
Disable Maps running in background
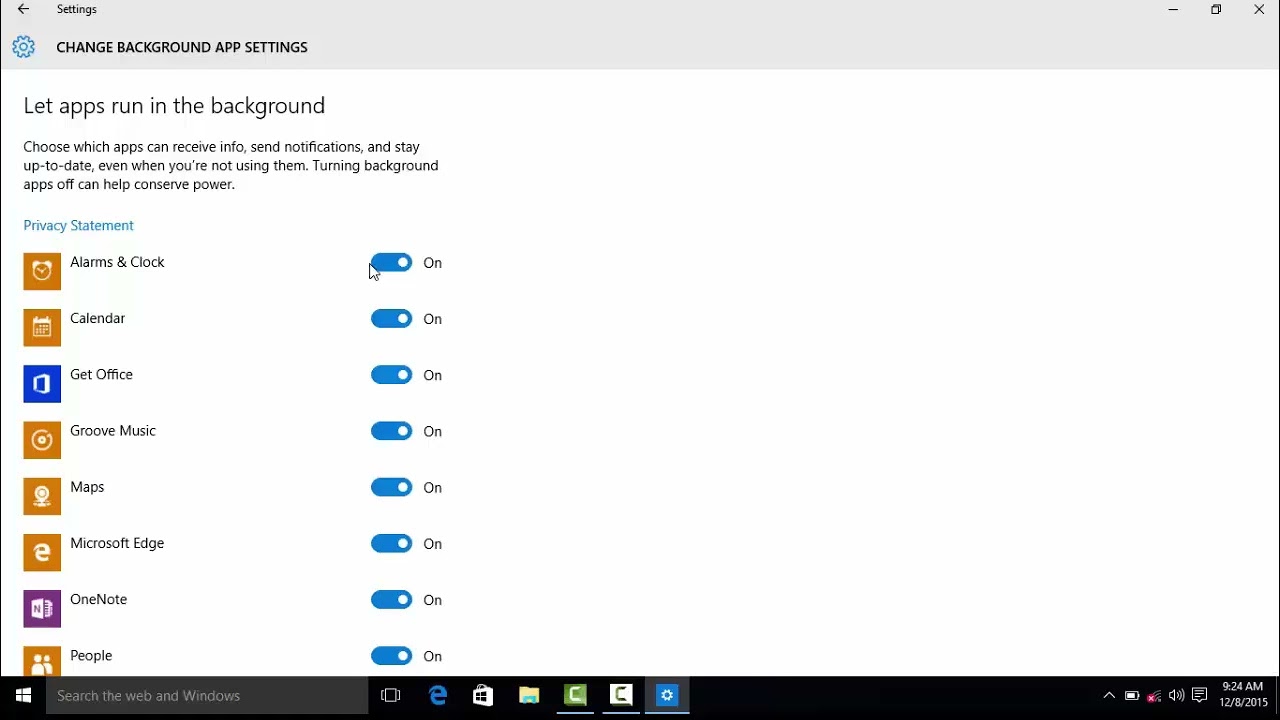tap(391, 487)
